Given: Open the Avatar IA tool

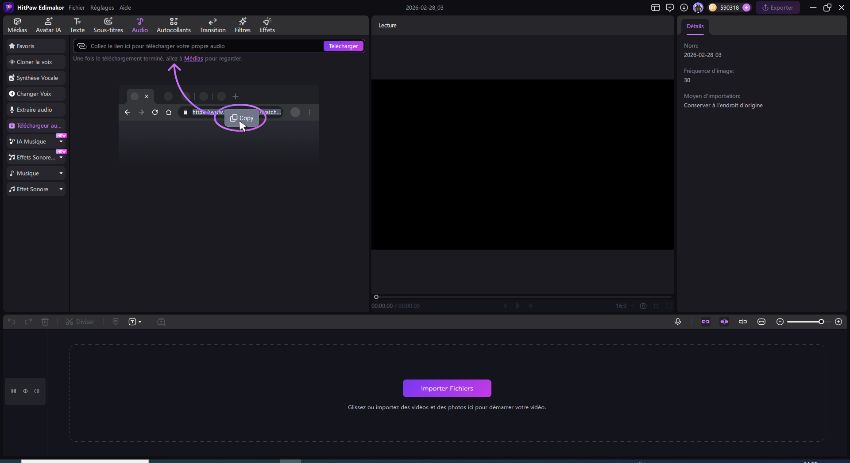Looking at the screenshot, I should (x=48, y=25).
